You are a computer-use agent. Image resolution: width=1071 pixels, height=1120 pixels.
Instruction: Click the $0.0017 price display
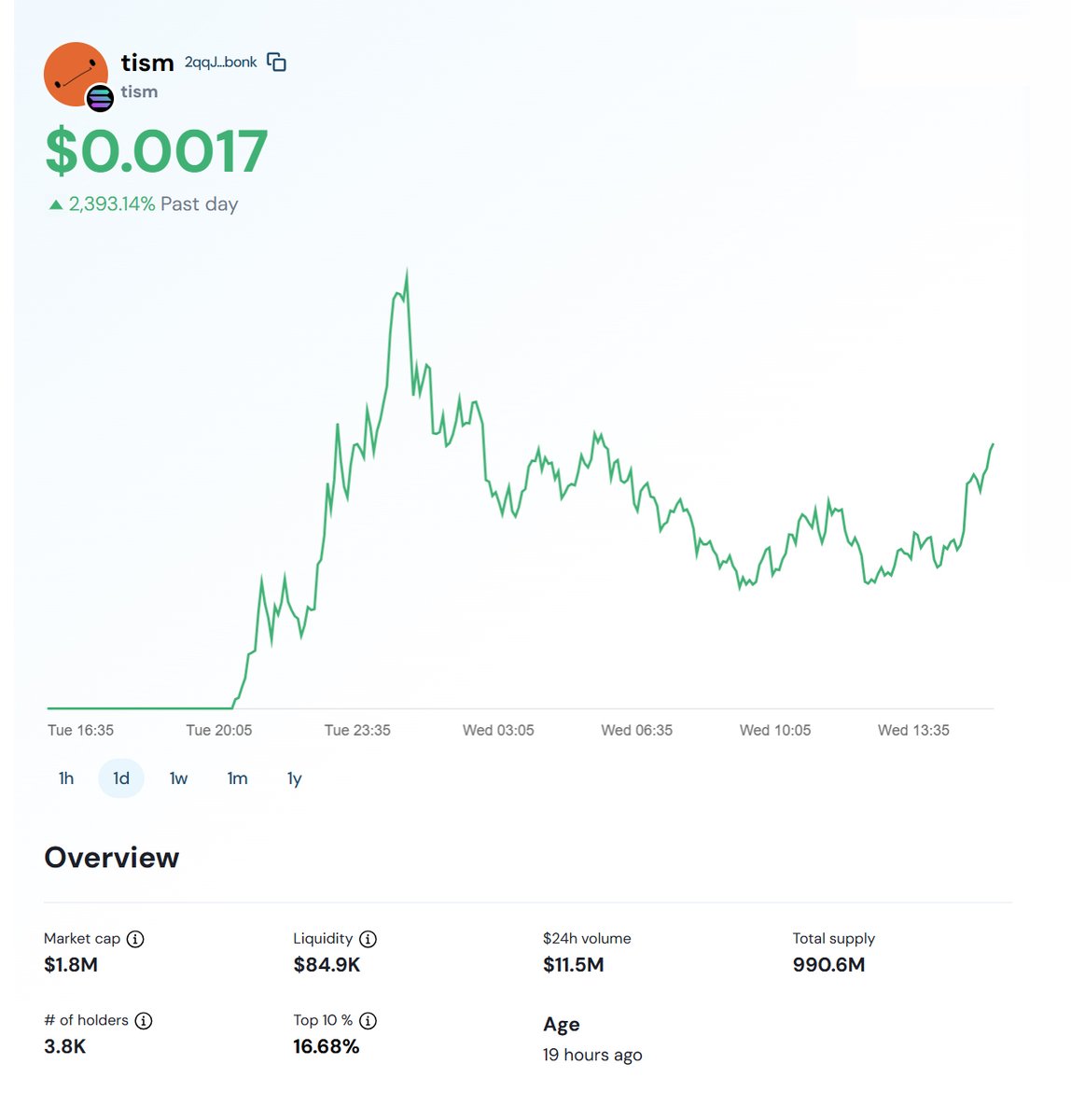(x=157, y=151)
